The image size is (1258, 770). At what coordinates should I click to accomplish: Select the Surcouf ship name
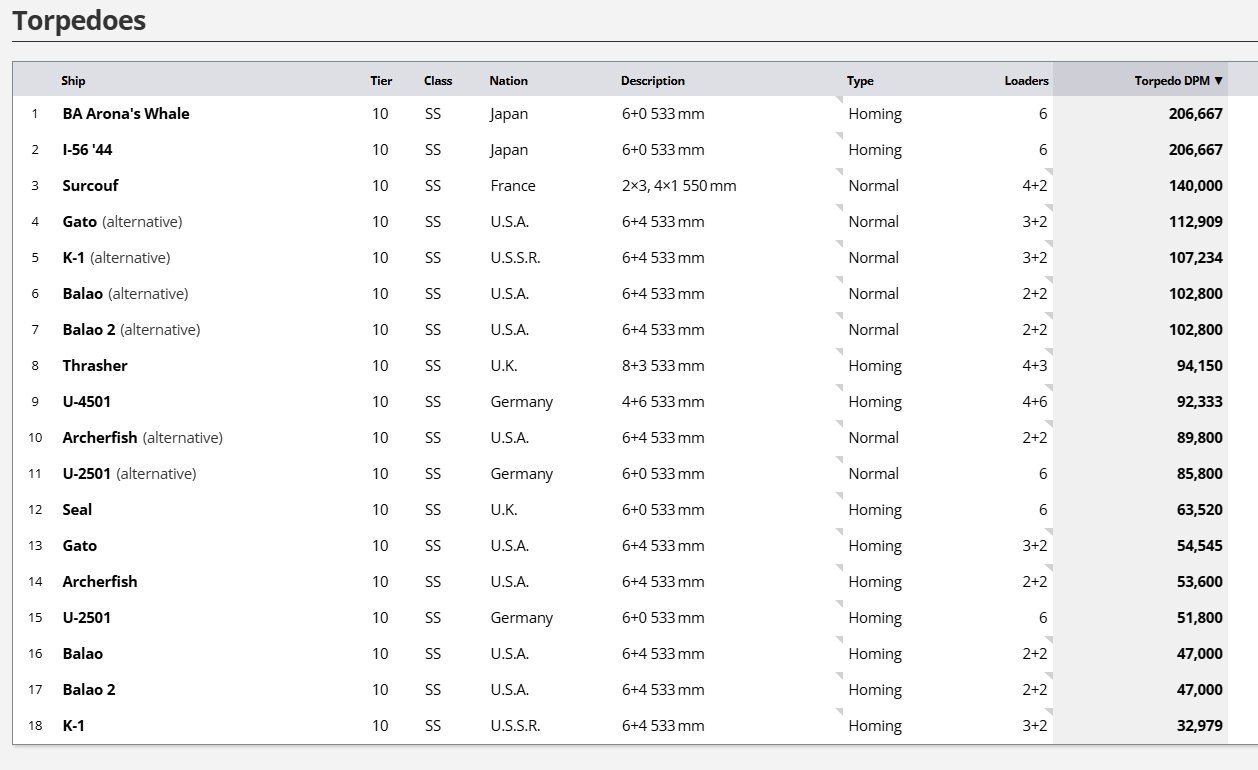[90, 186]
